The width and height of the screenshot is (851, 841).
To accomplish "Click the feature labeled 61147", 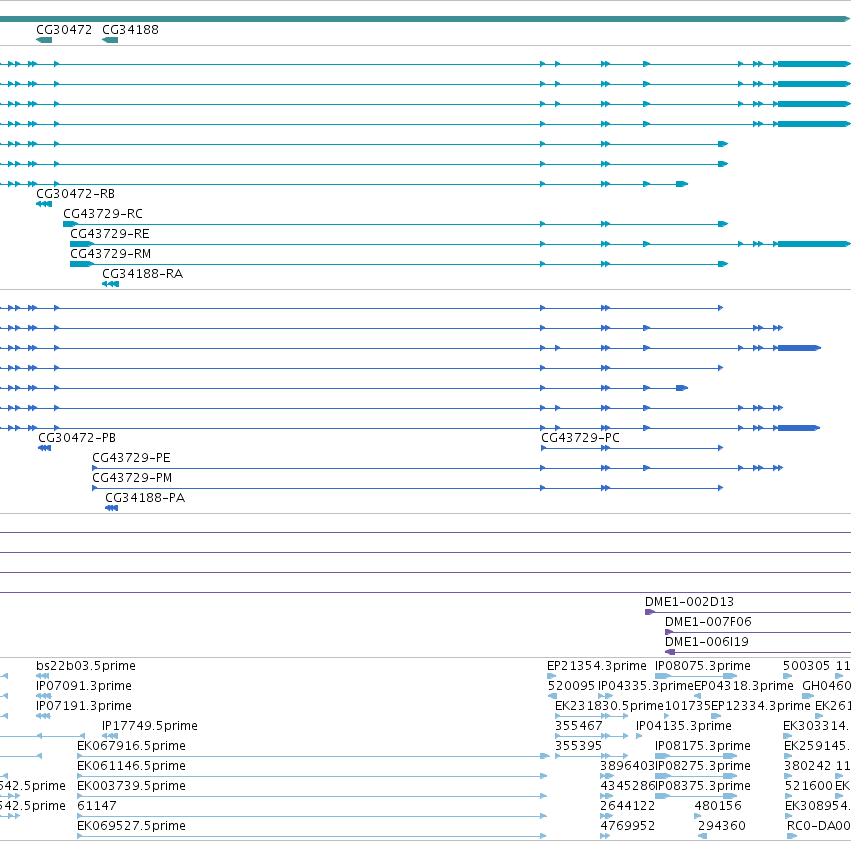I will [97, 806].
